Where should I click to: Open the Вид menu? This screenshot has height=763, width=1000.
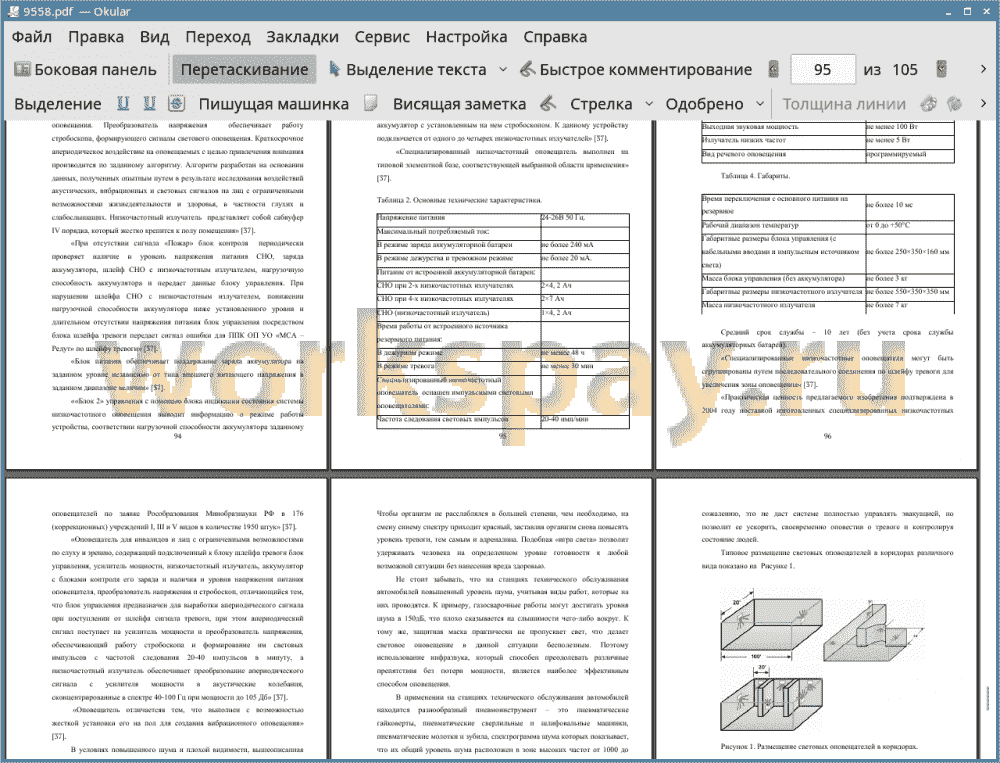click(x=154, y=37)
